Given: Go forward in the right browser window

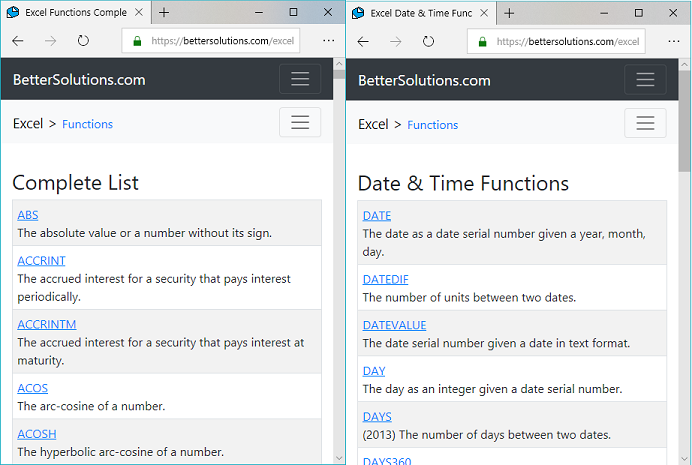Looking at the screenshot, I should (x=395, y=42).
